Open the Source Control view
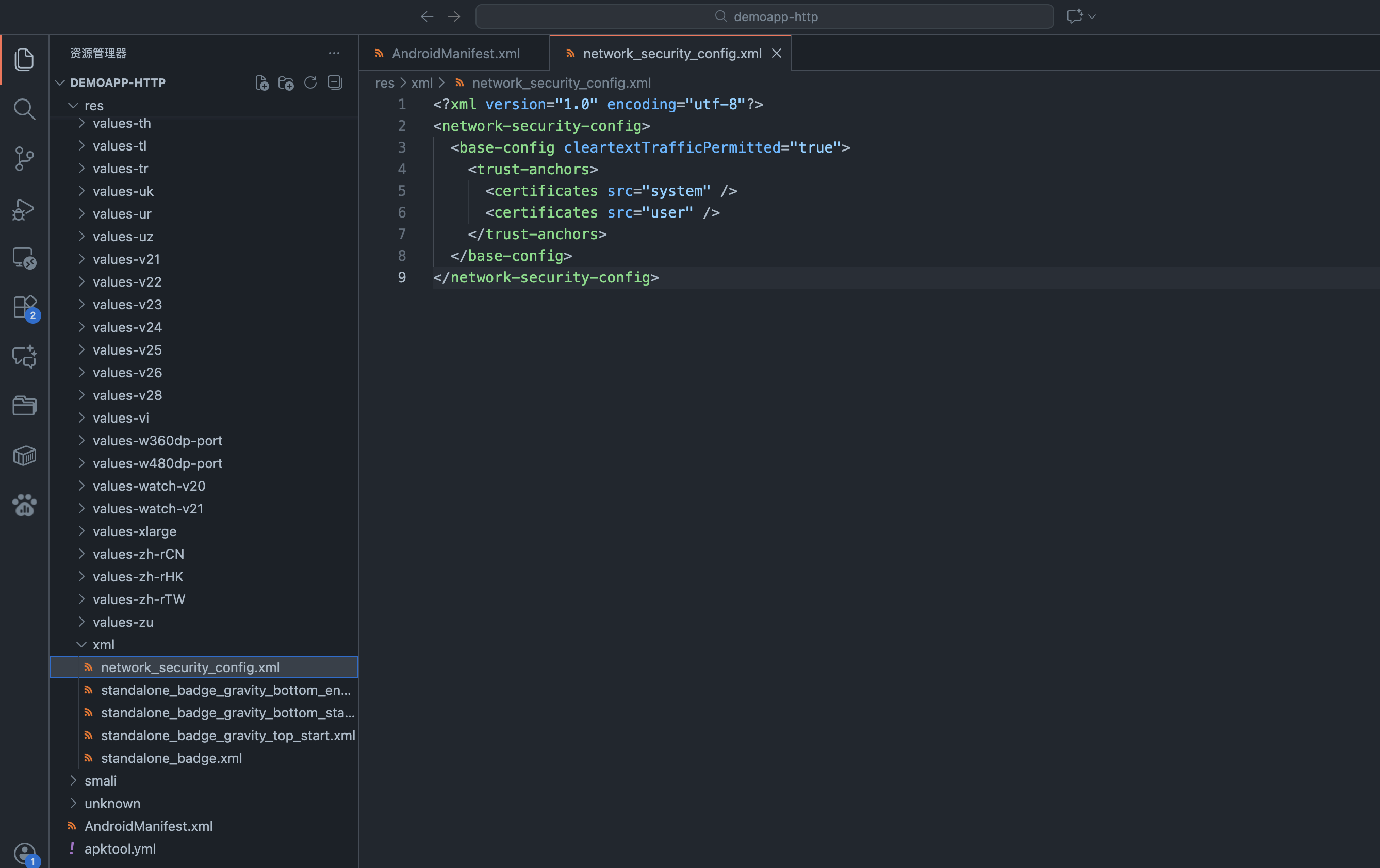 point(24,159)
